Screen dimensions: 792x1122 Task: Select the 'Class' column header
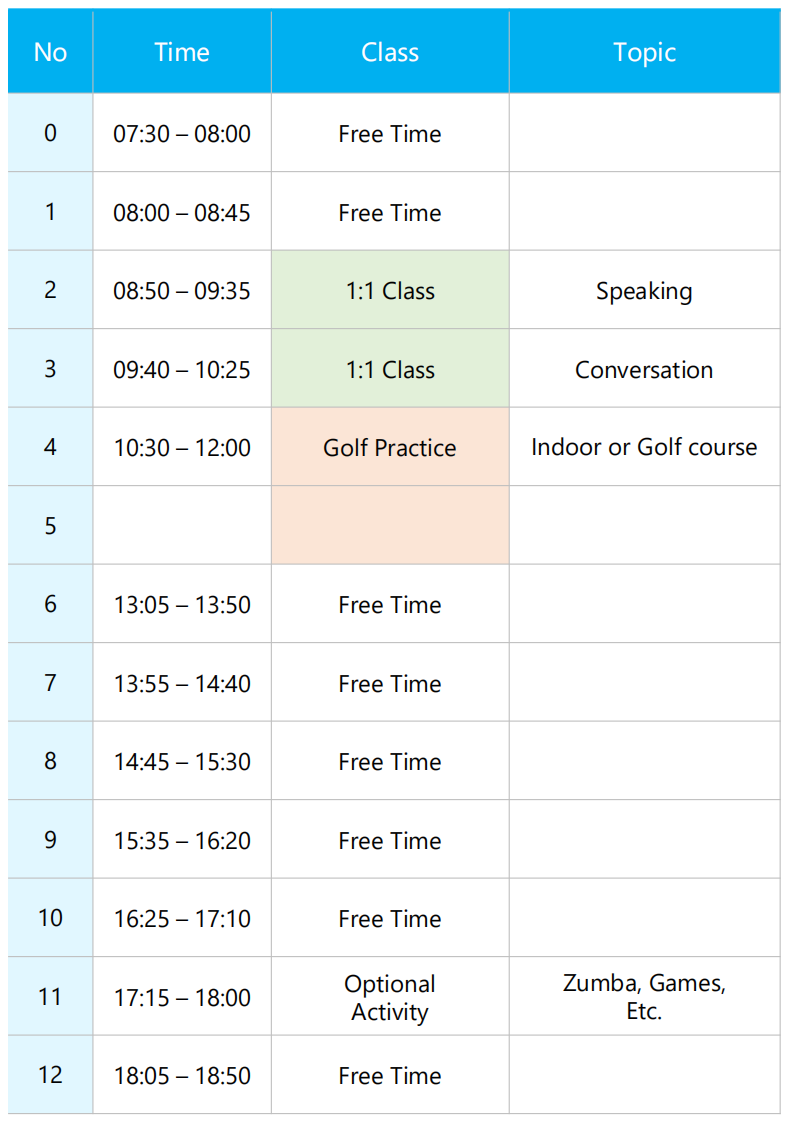[x=390, y=52]
